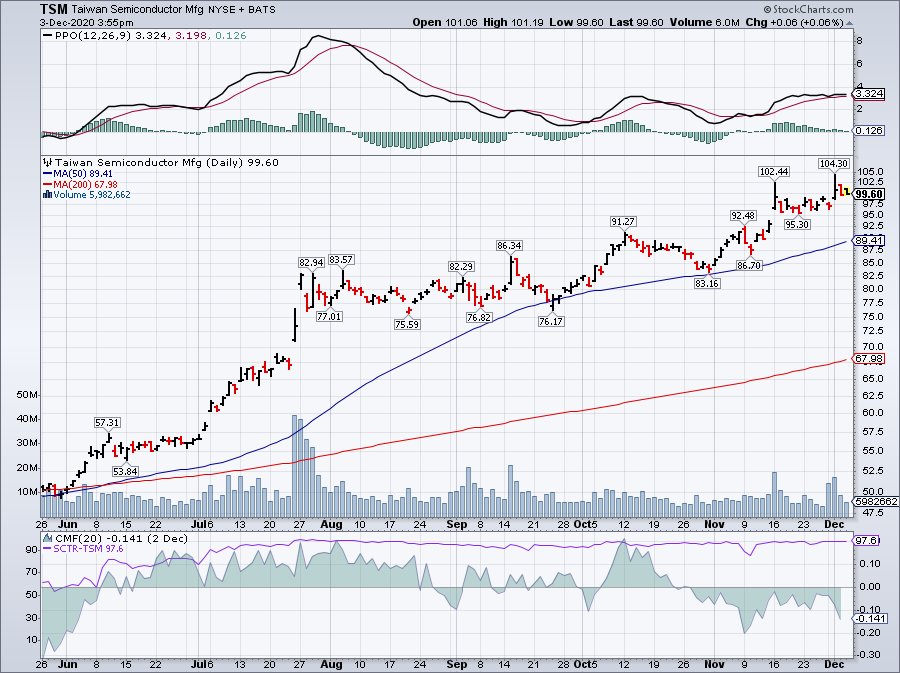Screen dimensions: 900x673
Task: Click the blue 89.41 MA value tag on the right axis
Action: point(869,241)
